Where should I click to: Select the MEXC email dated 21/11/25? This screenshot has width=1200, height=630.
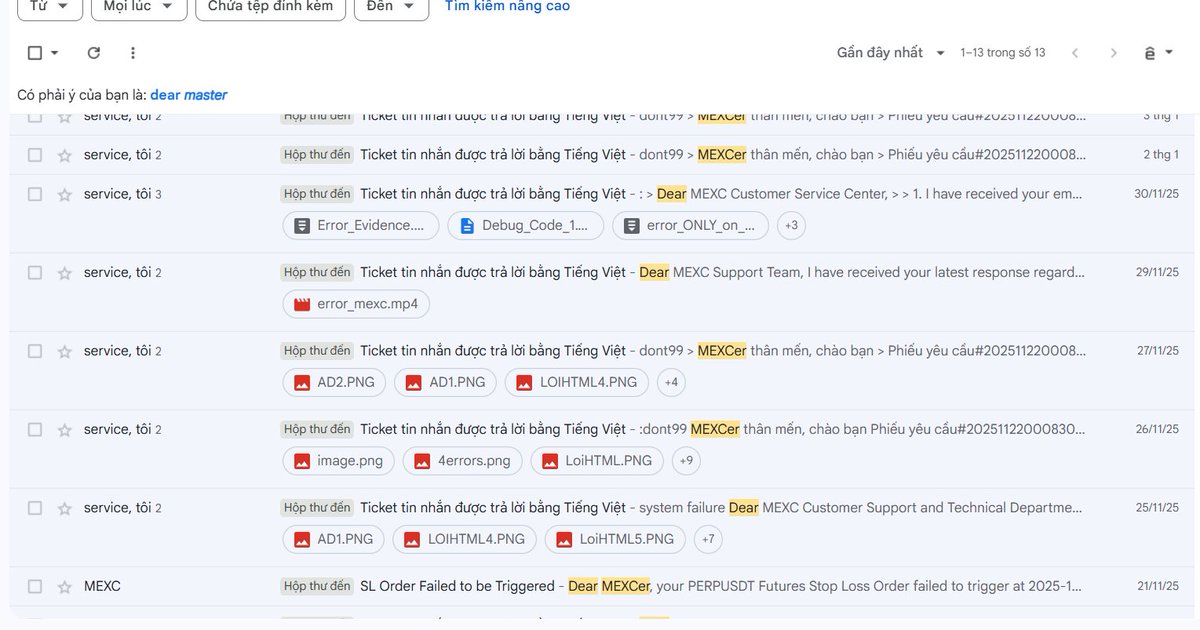coord(35,587)
